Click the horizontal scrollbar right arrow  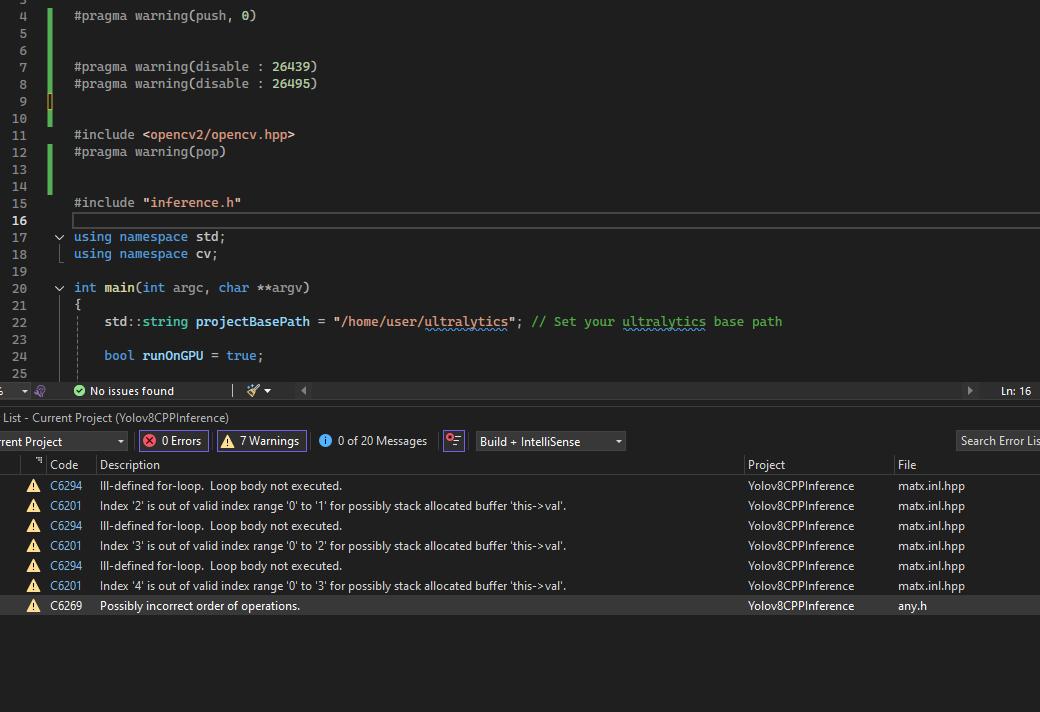pos(970,391)
